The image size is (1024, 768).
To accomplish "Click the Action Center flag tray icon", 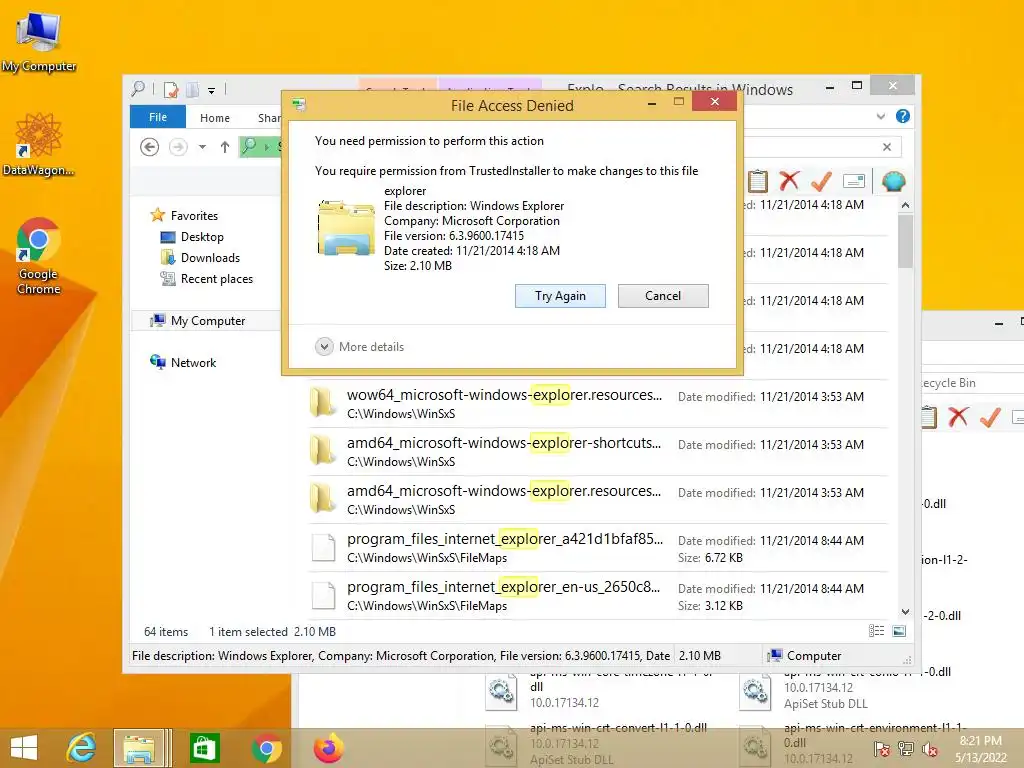I will 882,749.
